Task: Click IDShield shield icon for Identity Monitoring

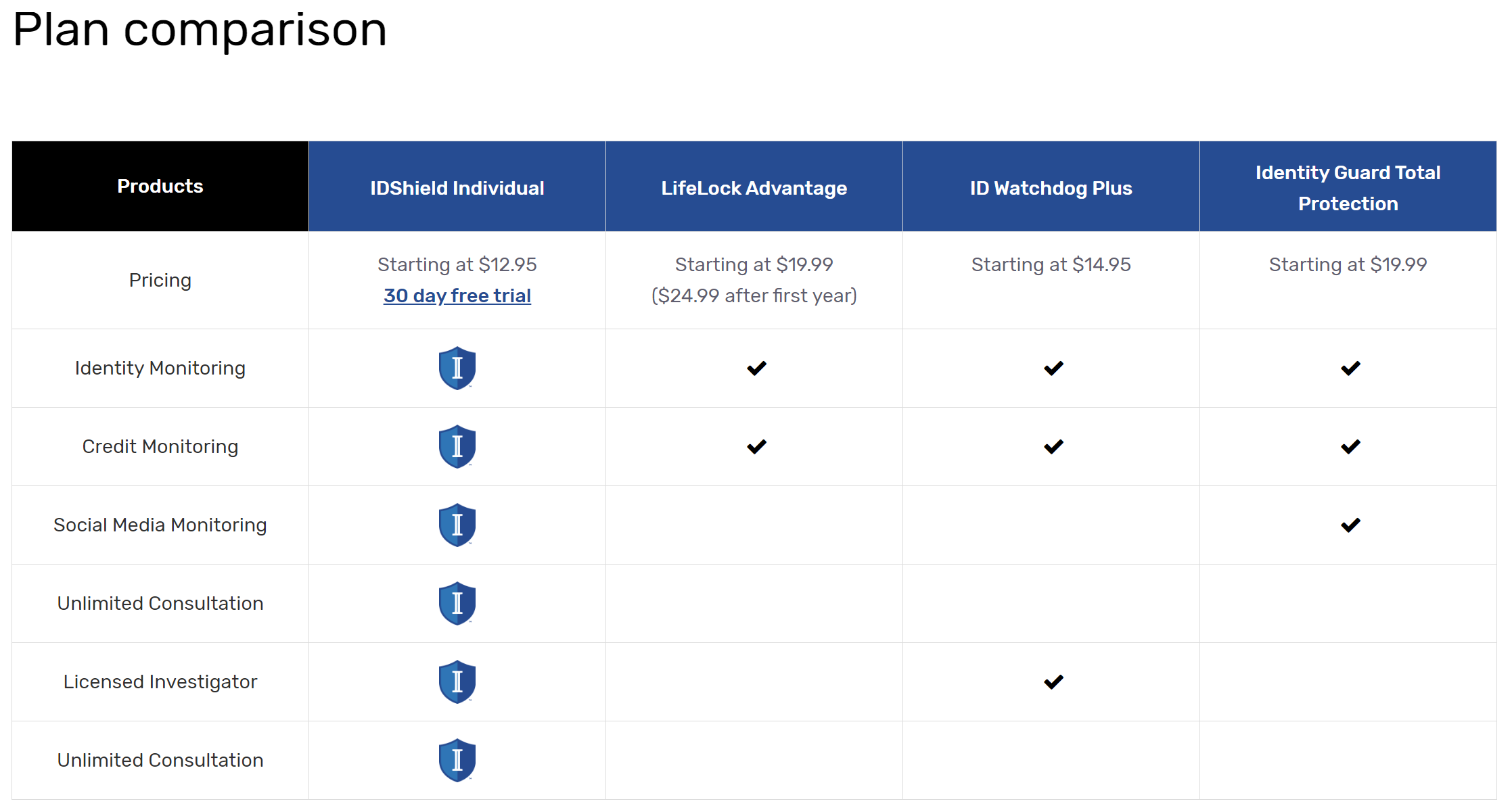Action: 457,368
